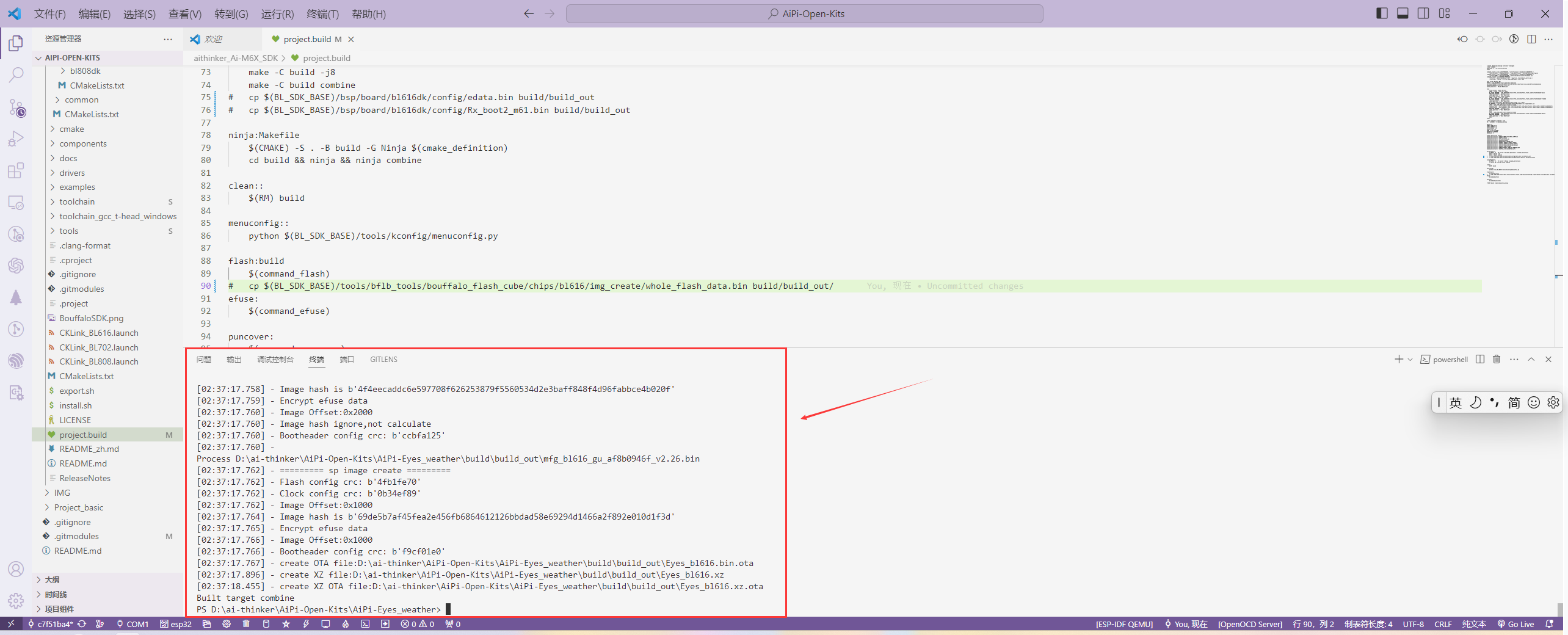Click CRLF line ending in status bar
Image resolution: width=1568 pixels, height=635 pixels.
(1443, 624)
